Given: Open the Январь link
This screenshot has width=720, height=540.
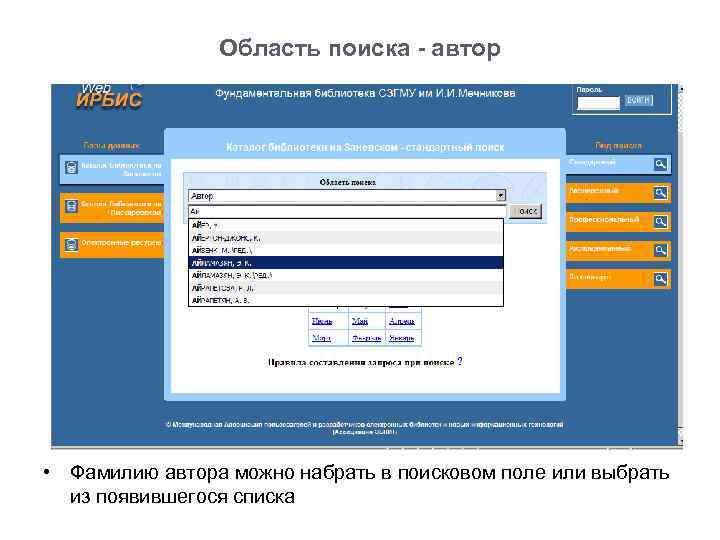Looking at the screenshot, I should (x=402, y=338).
